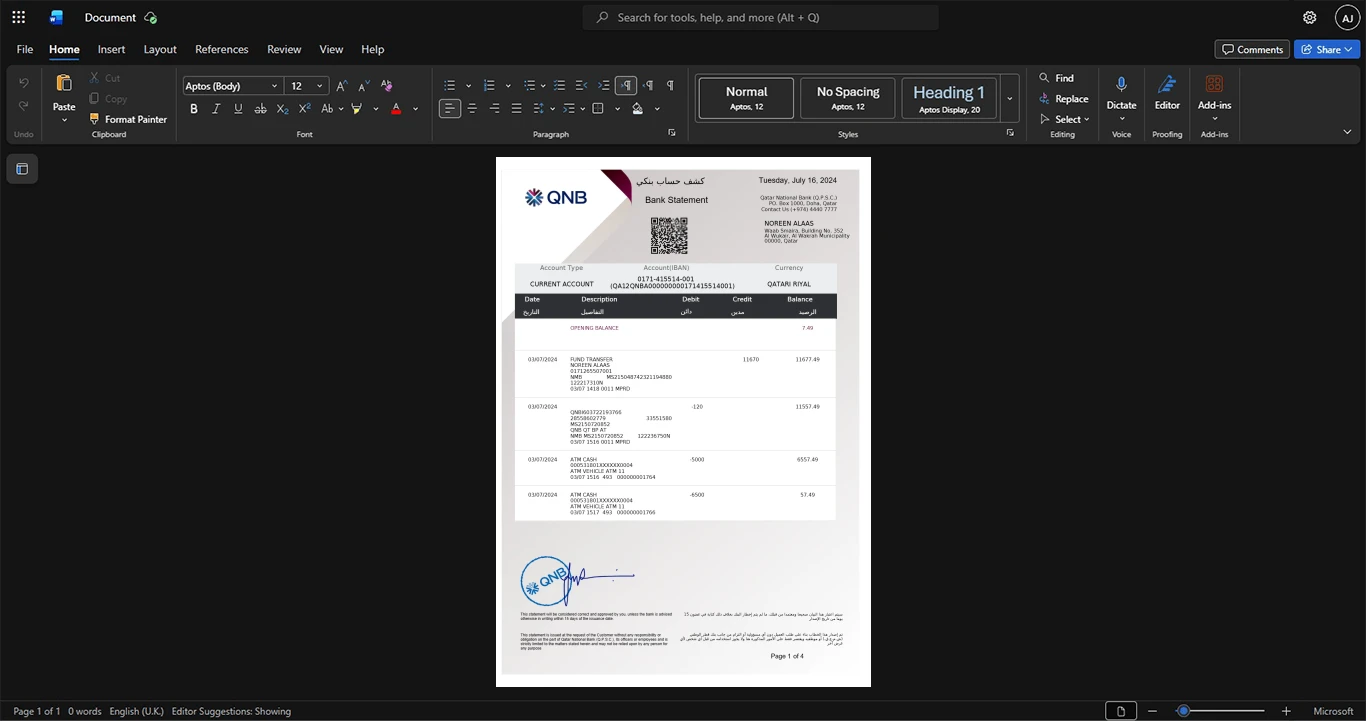Click the Add-ins icon

1214,84
